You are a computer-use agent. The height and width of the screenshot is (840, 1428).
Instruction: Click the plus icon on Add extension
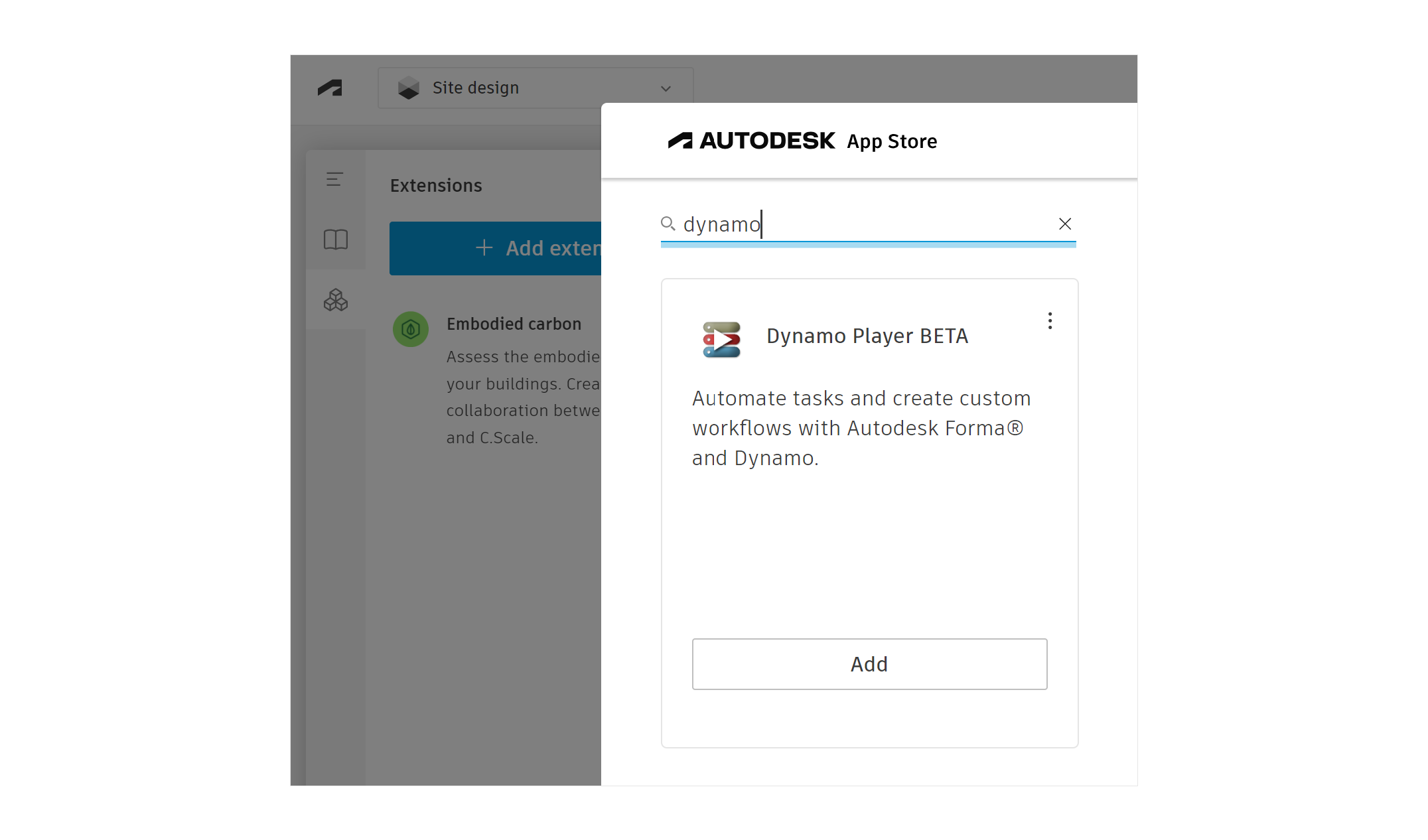484,248
